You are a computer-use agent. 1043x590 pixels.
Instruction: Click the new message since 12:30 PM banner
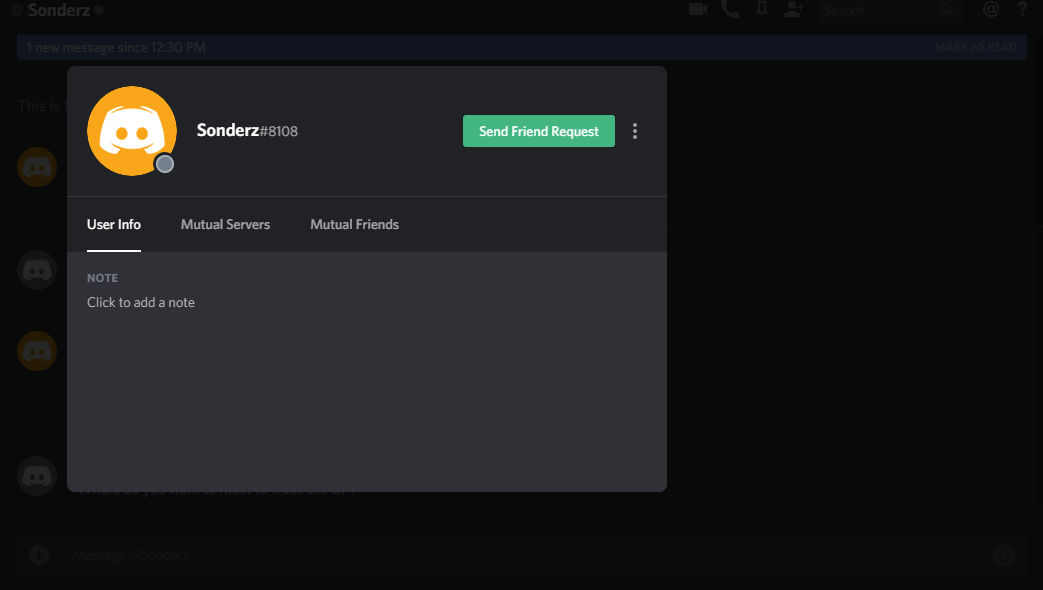point(522,47)
